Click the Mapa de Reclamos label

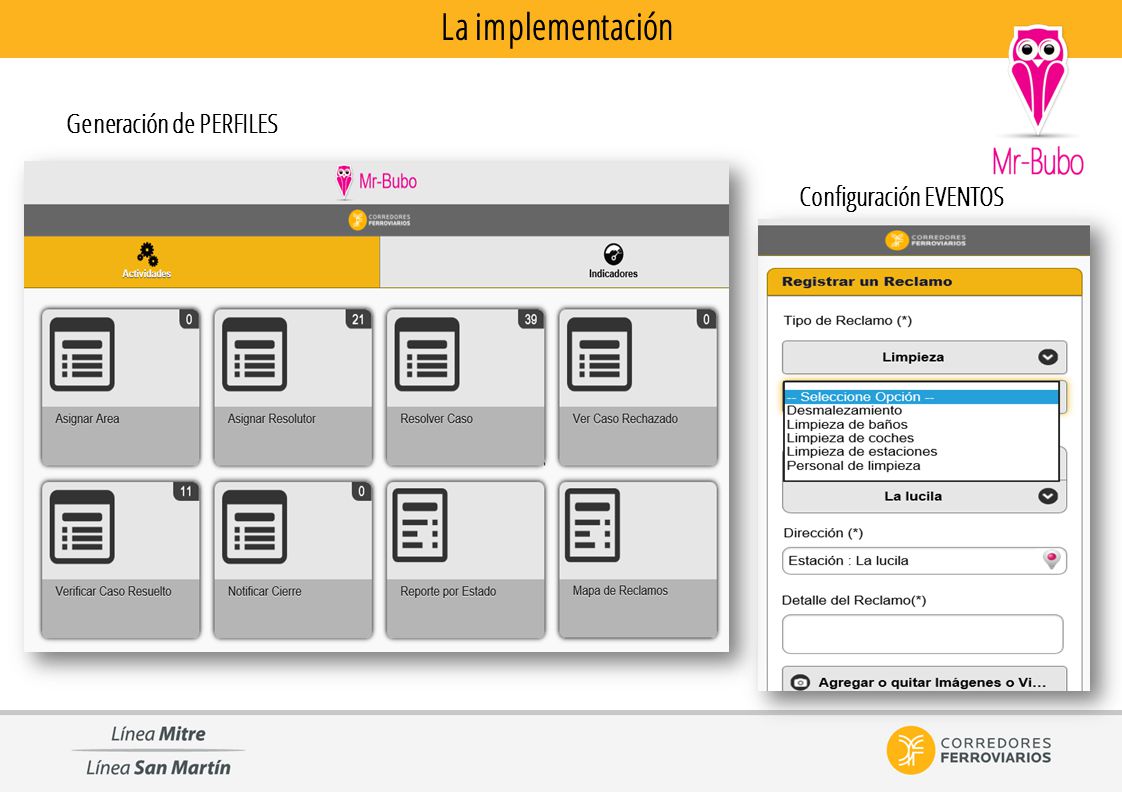(620, 590)
